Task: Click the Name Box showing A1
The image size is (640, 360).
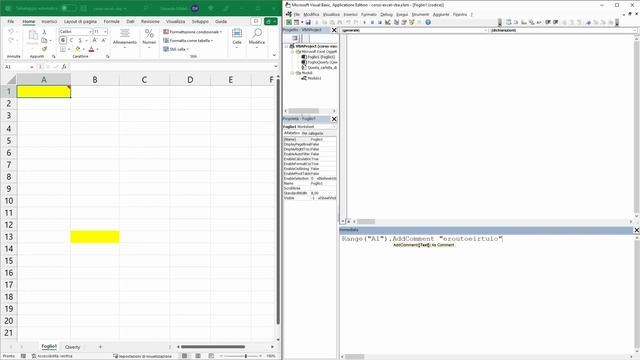Action: [x=18, y=67]
